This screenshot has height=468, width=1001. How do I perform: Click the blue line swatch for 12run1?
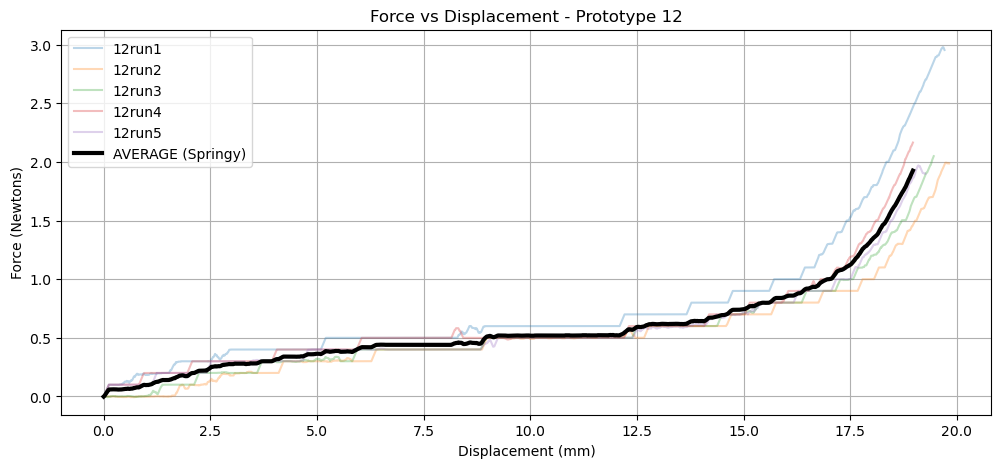(87, 49)
